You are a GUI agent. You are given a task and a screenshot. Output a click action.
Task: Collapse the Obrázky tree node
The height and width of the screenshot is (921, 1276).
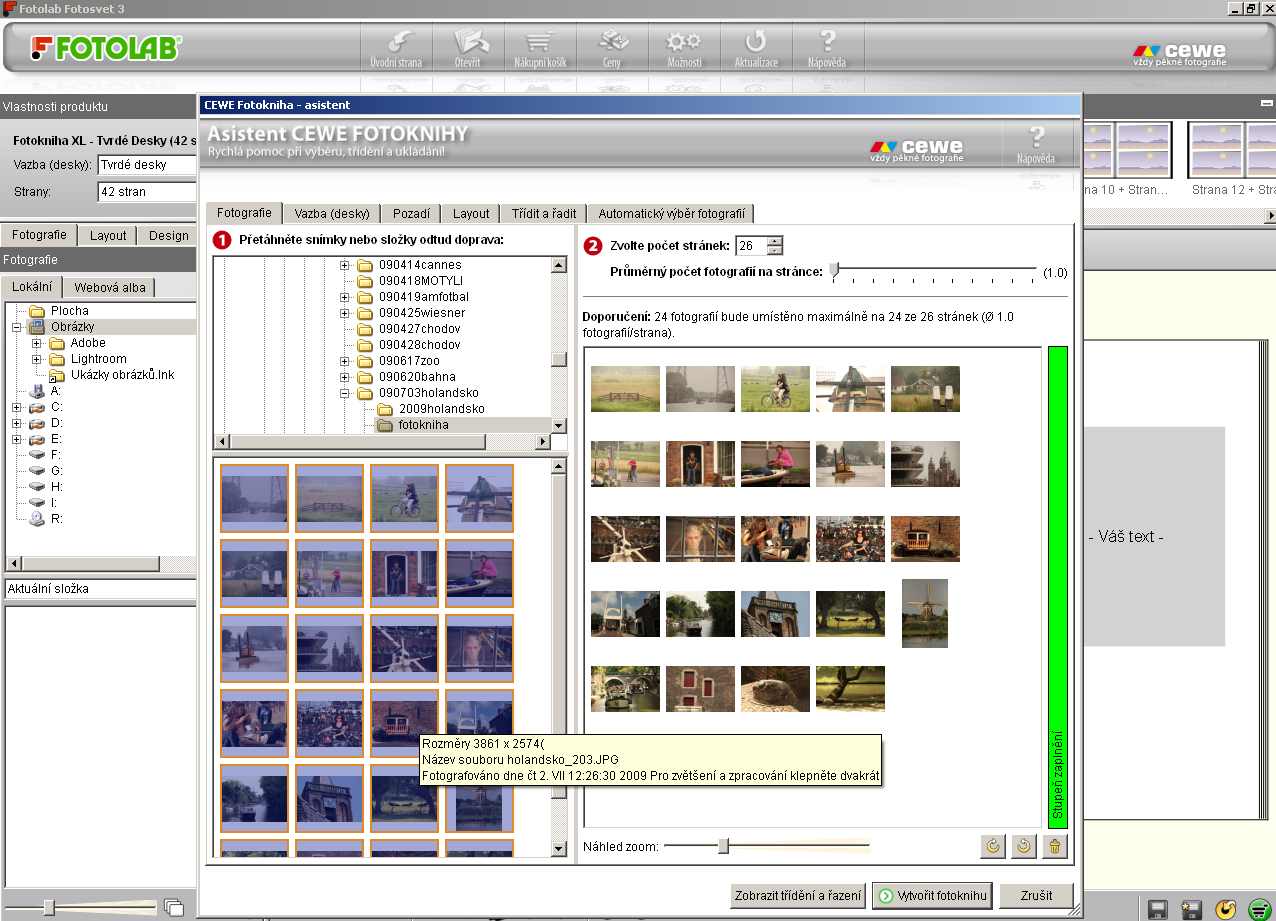pos(17,327)
